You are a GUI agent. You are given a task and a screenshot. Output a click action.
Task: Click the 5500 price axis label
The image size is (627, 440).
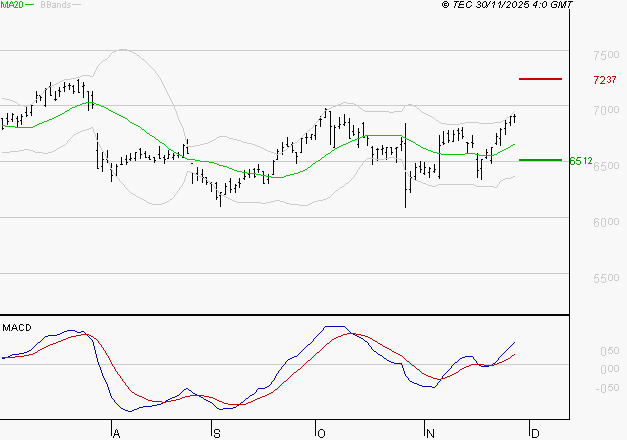(606, 278)
